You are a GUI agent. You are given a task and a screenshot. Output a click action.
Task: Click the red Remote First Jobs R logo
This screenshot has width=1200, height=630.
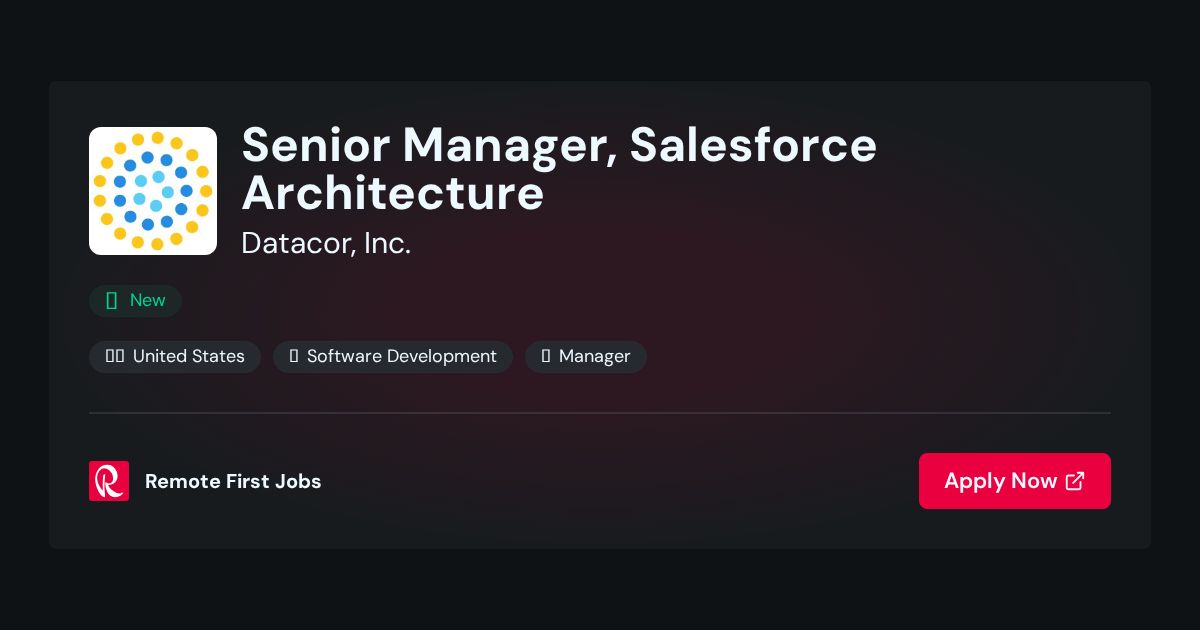[109, 481]
